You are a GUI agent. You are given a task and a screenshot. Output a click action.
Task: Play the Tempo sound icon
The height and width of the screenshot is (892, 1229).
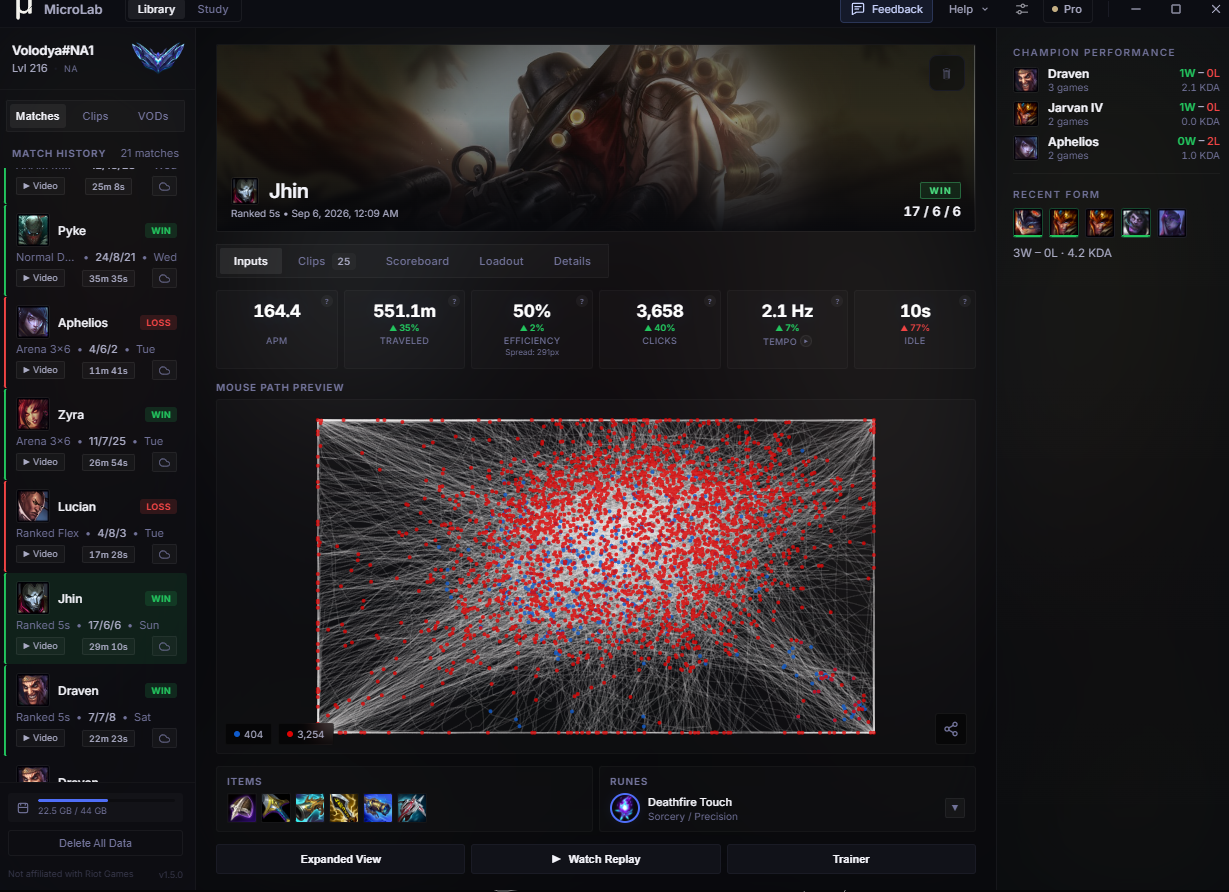click(806, 342)
